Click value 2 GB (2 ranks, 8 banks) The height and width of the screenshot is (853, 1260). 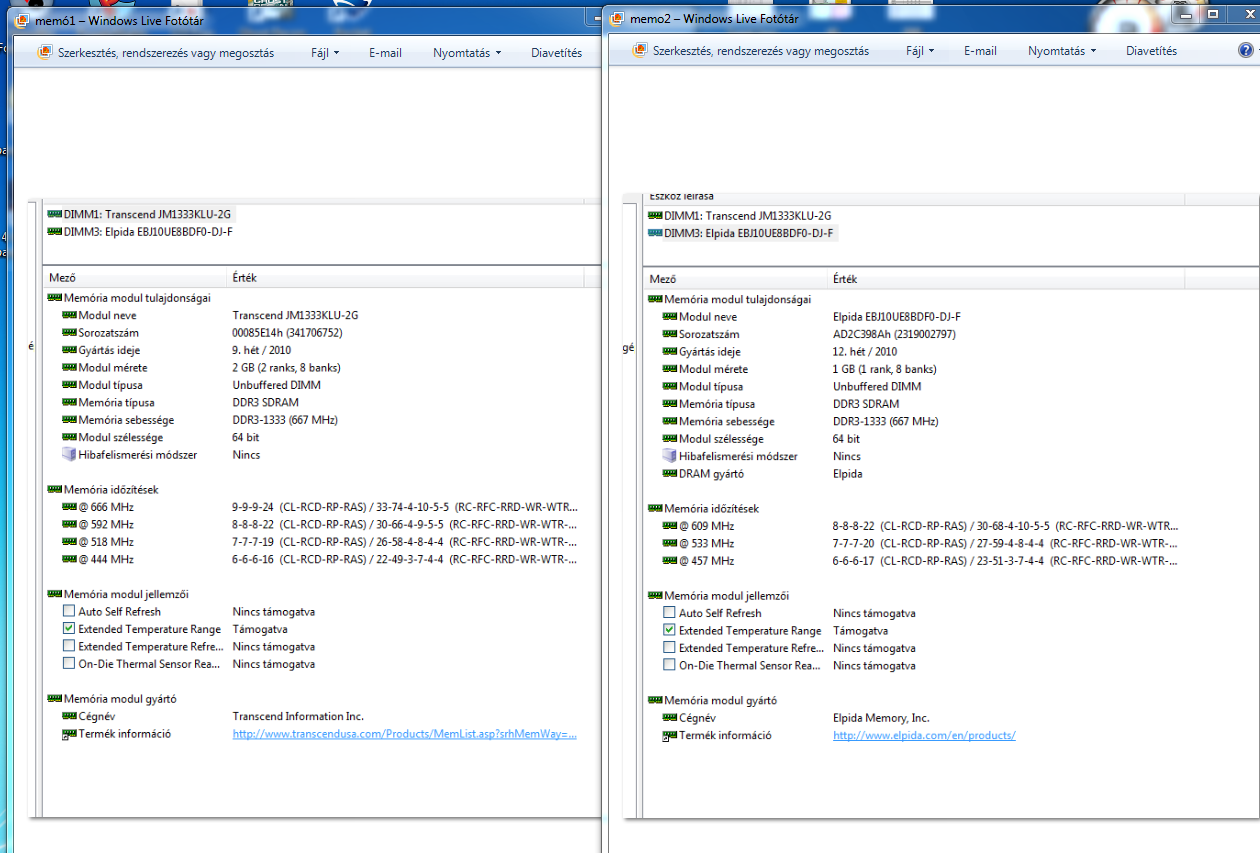pyautogui.click(x=288, y=368)
